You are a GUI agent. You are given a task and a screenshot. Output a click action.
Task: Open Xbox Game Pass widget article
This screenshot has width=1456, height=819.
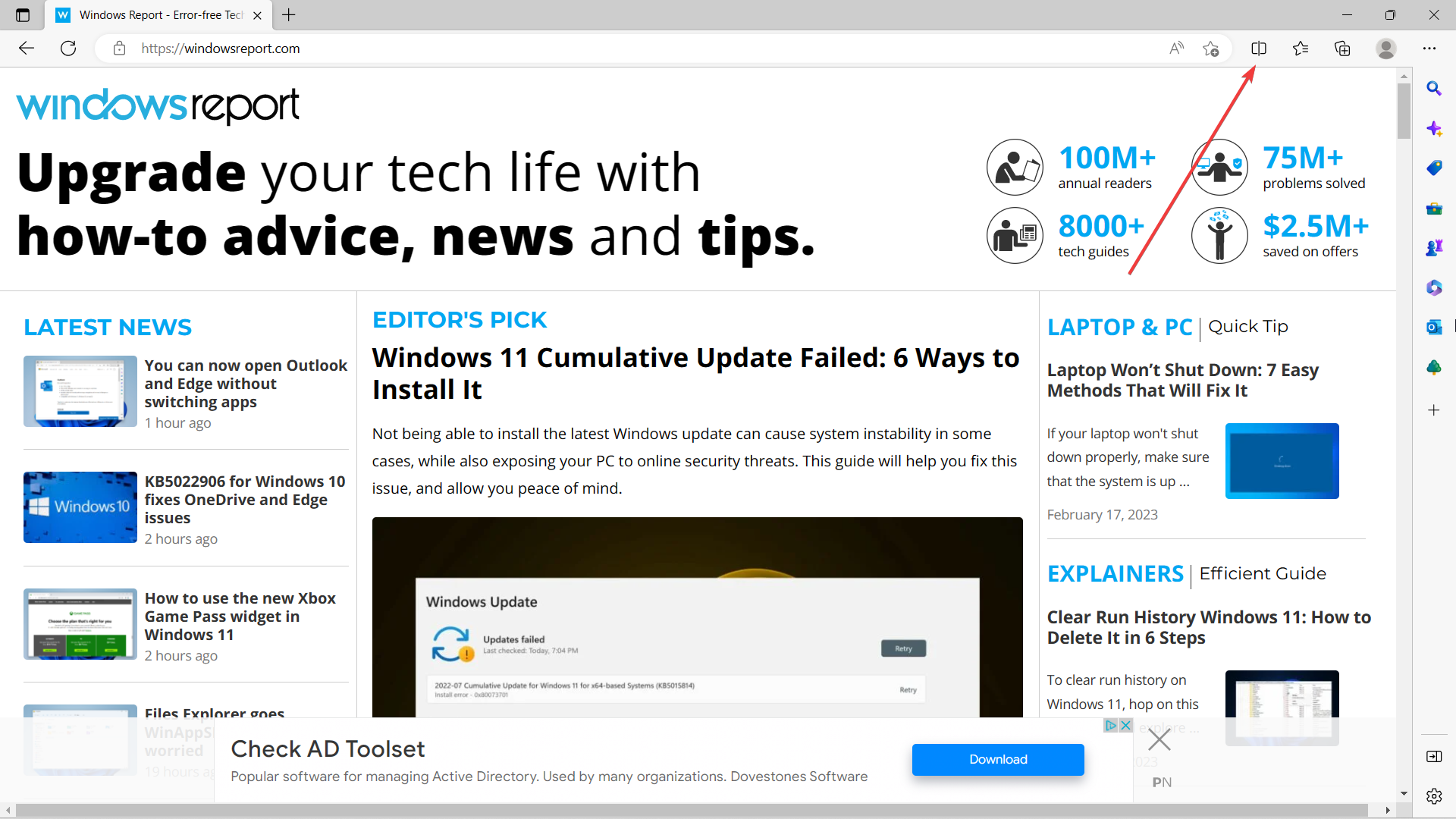[240, 617]
